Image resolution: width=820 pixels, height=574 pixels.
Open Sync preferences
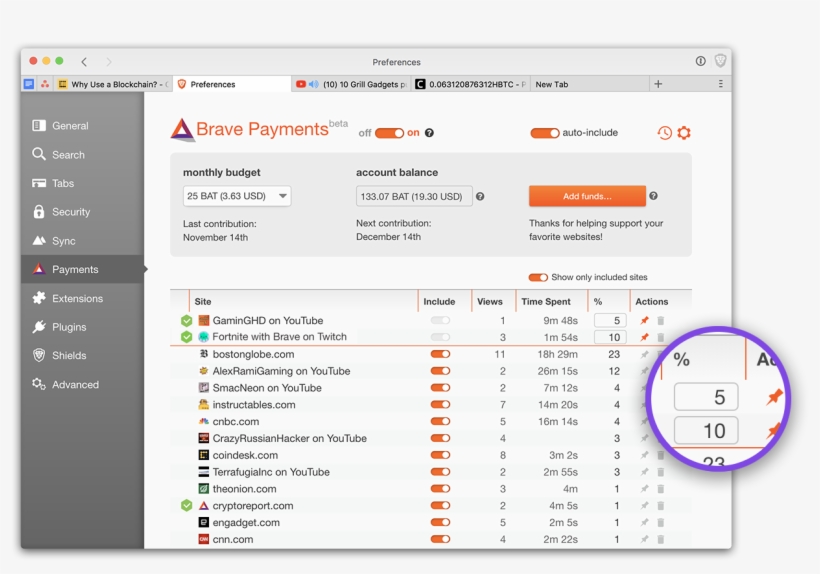coord(82,241)
